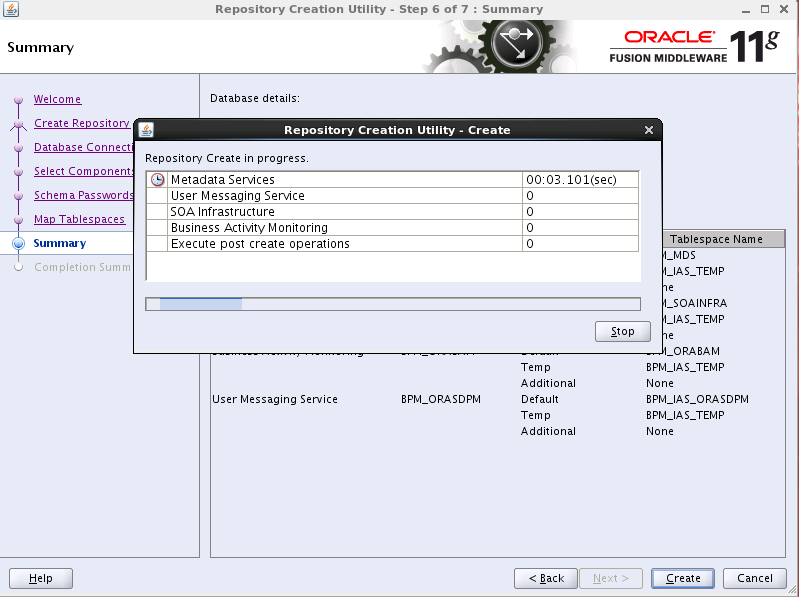The image size is (800, 599).
Task: Click the Help button
Action: (41, 579)
